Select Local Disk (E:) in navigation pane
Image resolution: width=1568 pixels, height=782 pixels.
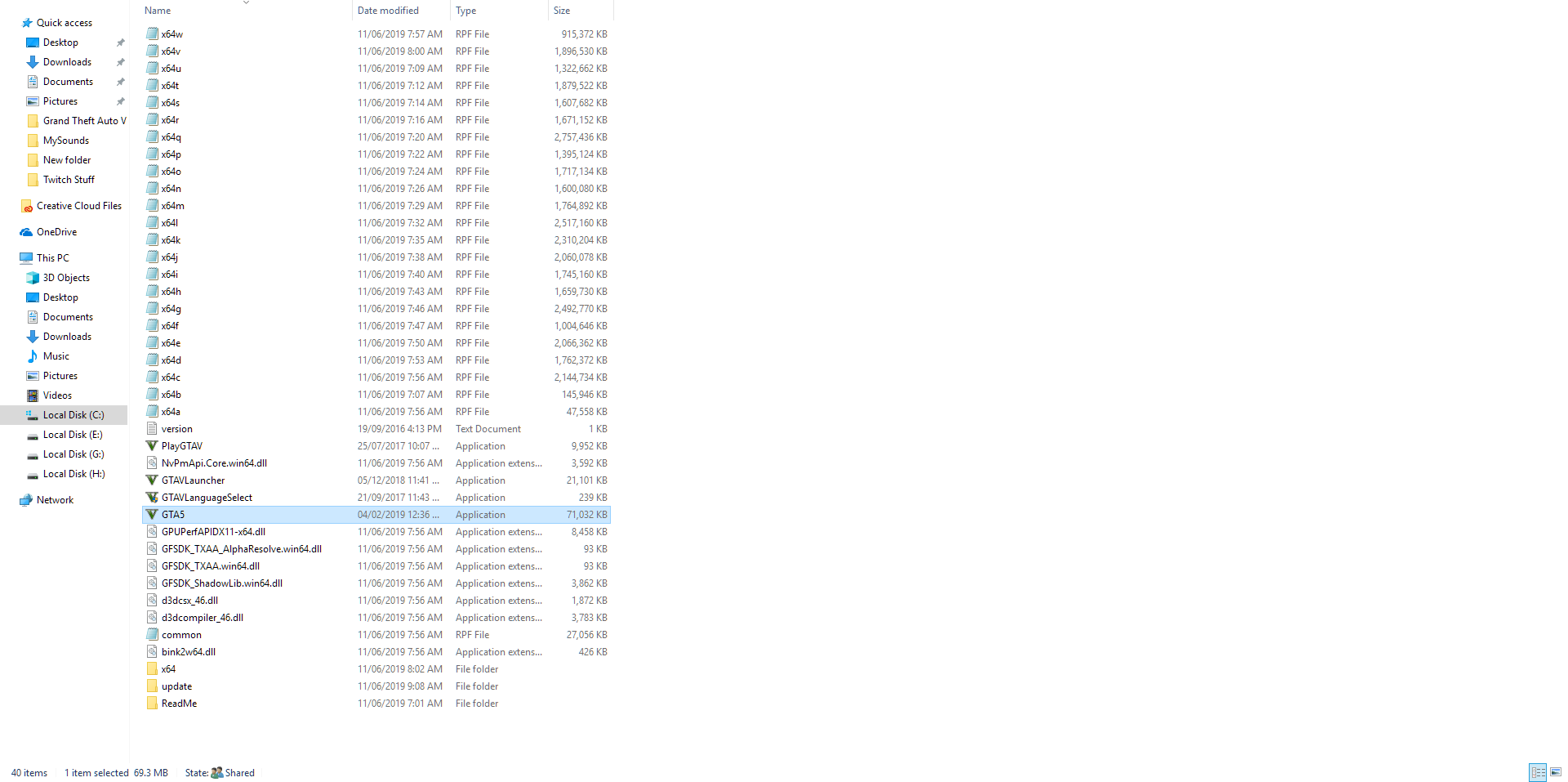[x=73, y=435]
